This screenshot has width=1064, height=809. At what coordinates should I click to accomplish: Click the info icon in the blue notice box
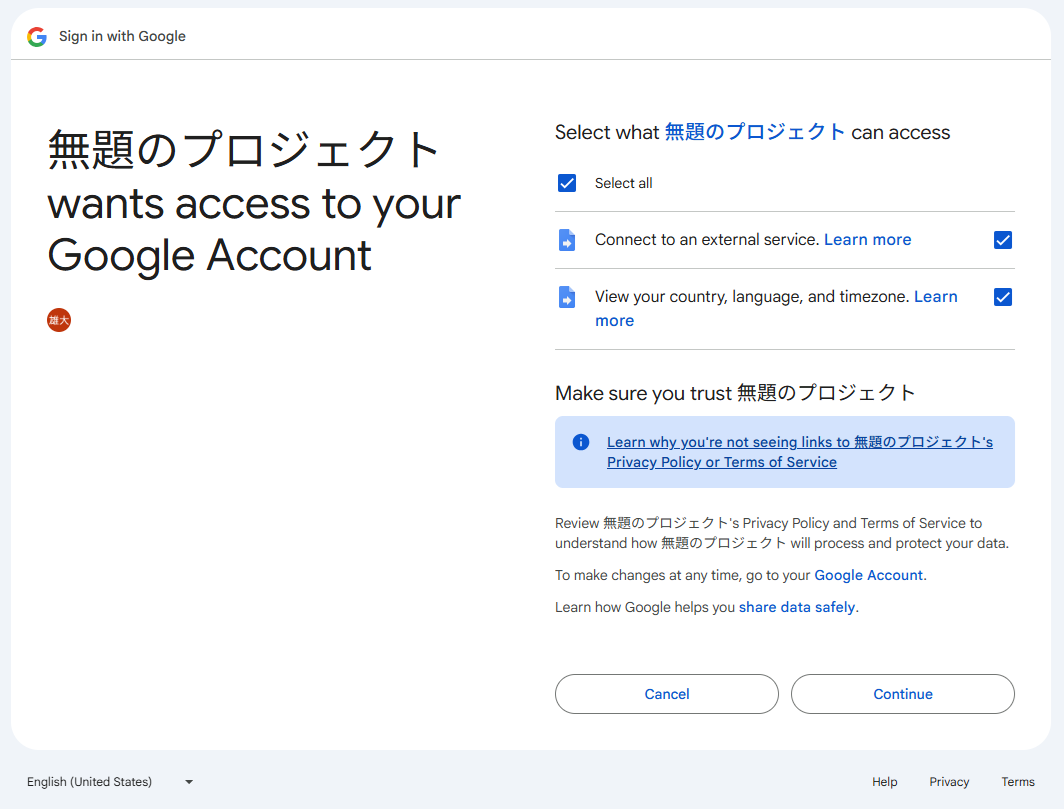(x=581, y=442)
